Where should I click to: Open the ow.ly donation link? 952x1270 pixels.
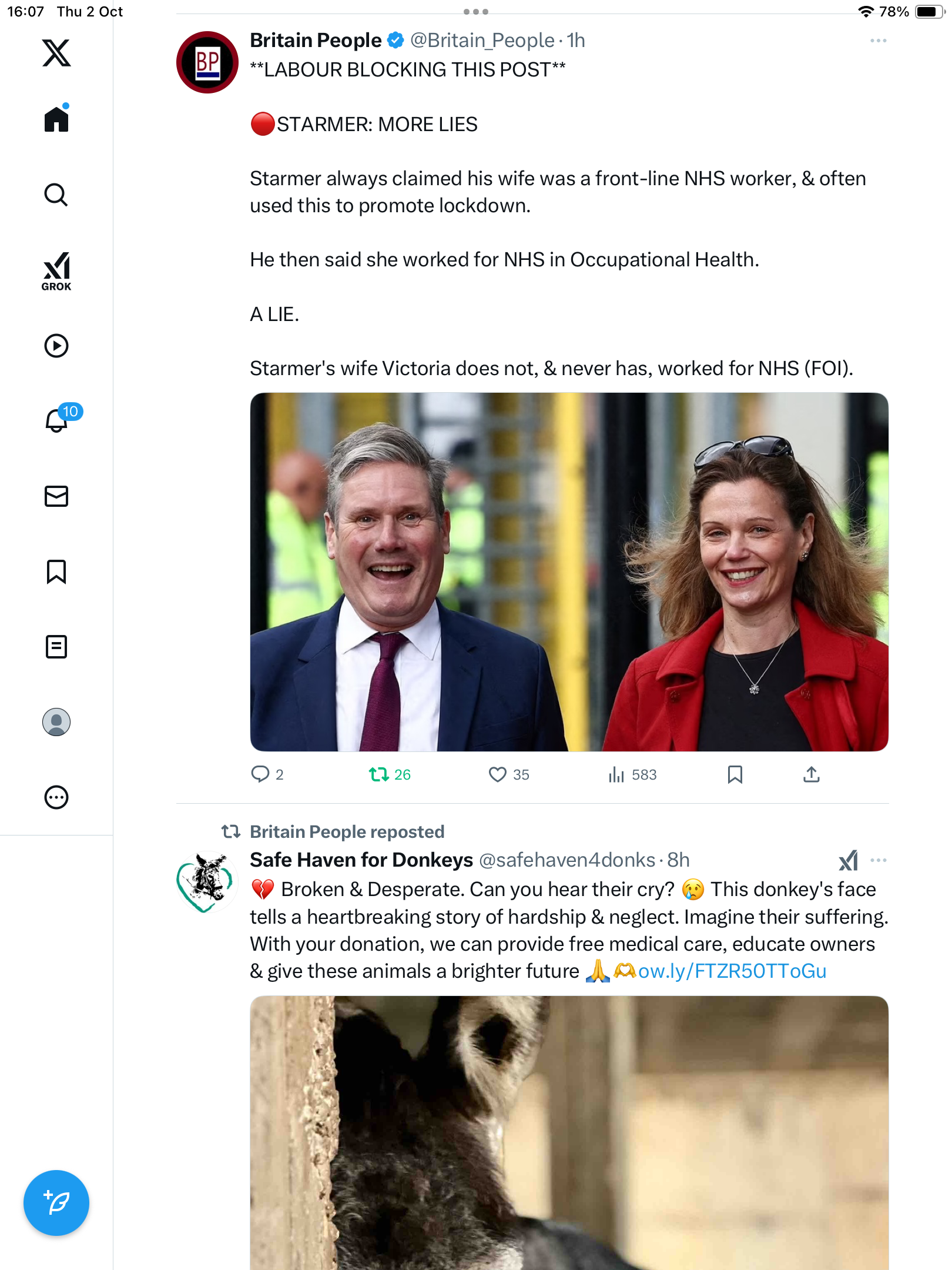(x=732, y=971)
